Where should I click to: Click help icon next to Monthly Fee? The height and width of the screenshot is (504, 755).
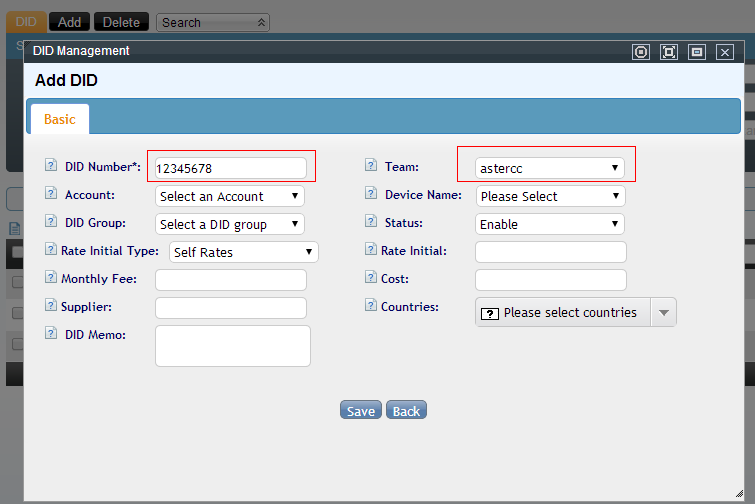click(x=51, y=278)
